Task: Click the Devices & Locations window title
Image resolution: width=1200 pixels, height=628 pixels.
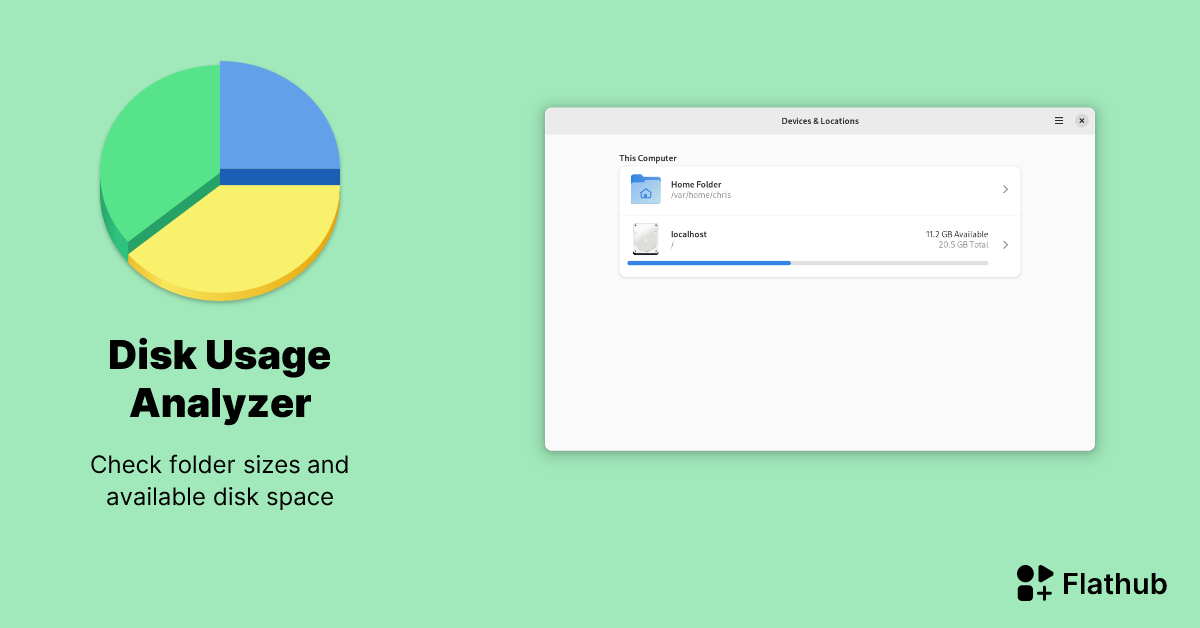Action: [820, 121]
